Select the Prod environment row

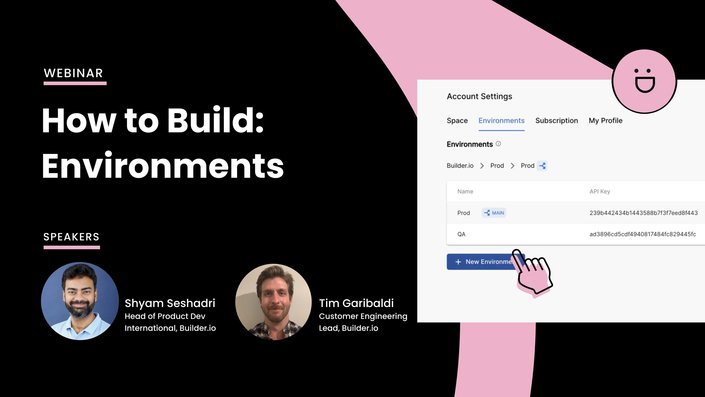point(576,213)
